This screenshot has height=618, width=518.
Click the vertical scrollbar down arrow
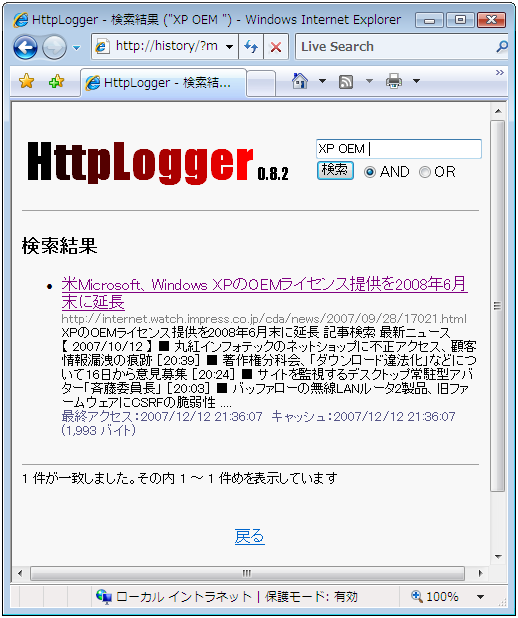[x=498, y=557]
